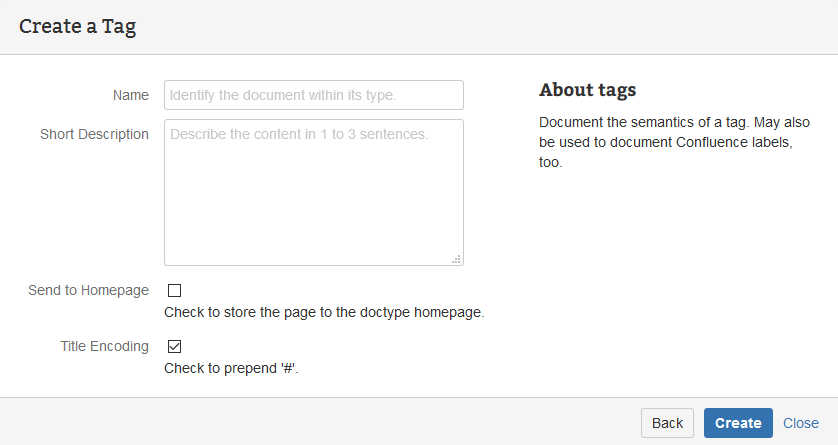
Task: Click the Close link
Action: point(800,423)
